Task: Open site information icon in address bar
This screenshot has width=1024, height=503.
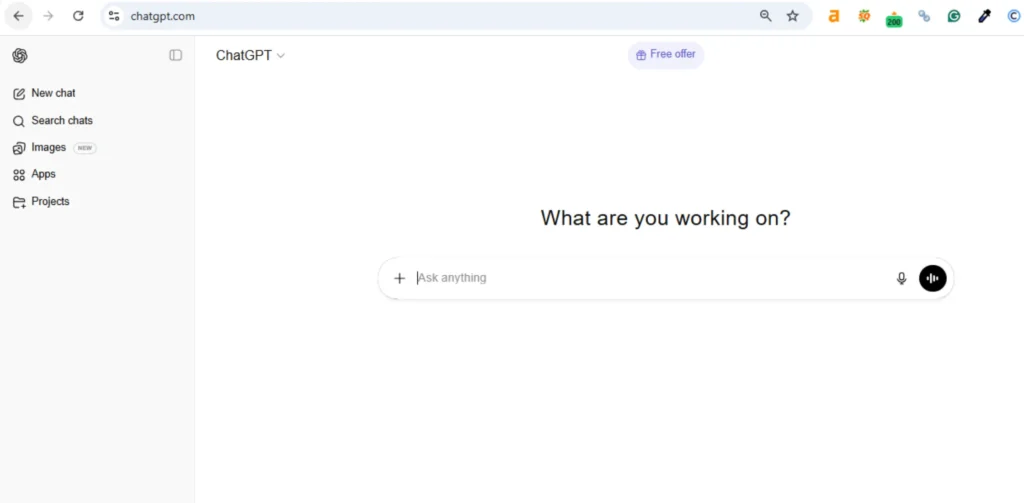Action: (x=114, y=16)
